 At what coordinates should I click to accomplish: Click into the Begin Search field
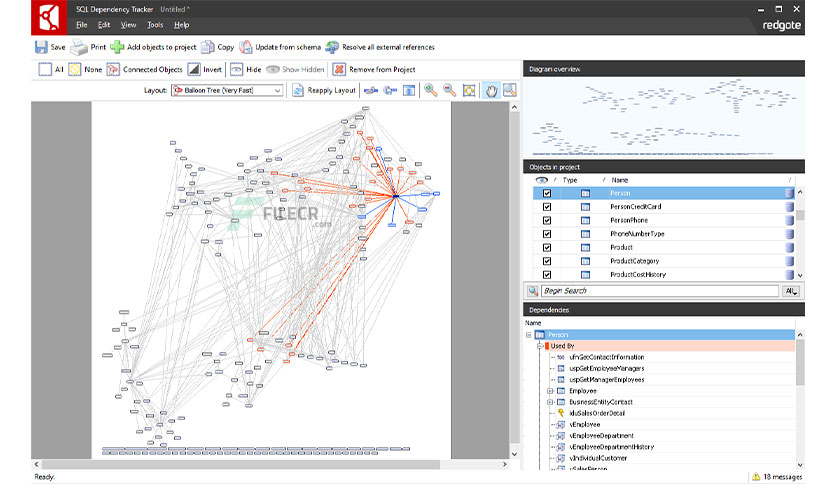[660, 291]
